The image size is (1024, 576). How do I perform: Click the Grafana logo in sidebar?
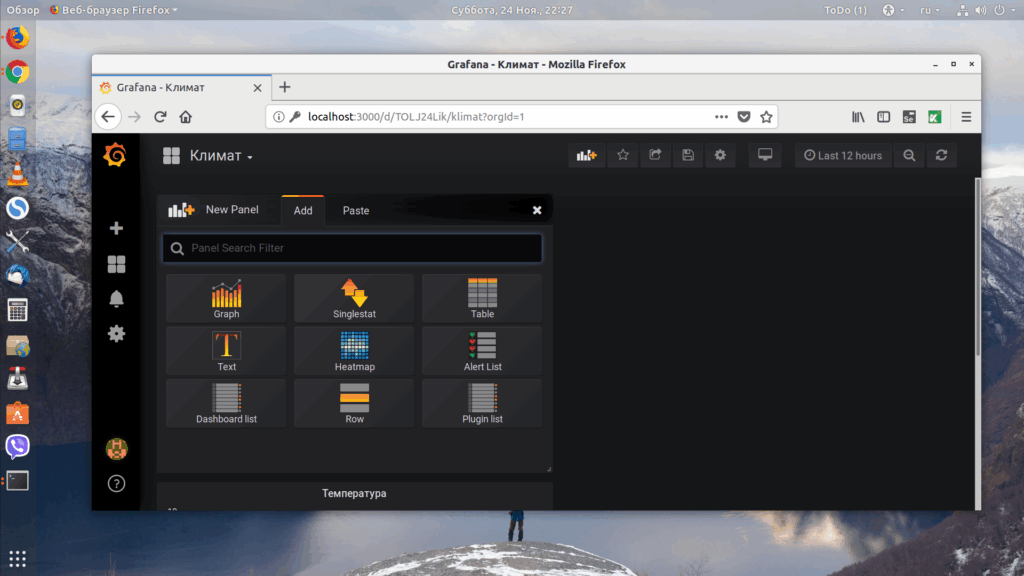(x=116, y=155)
